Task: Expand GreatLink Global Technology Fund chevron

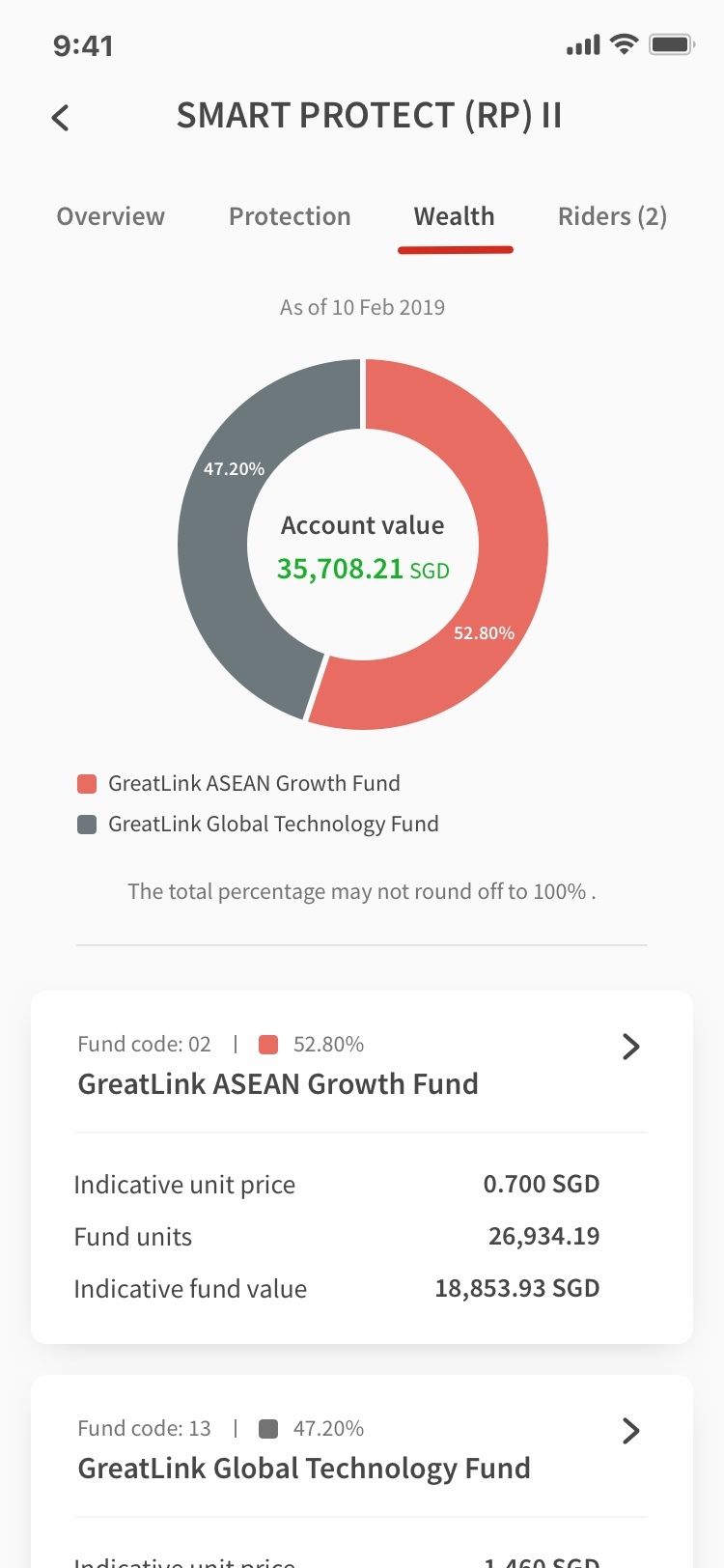Action: tap(631, 1431)
